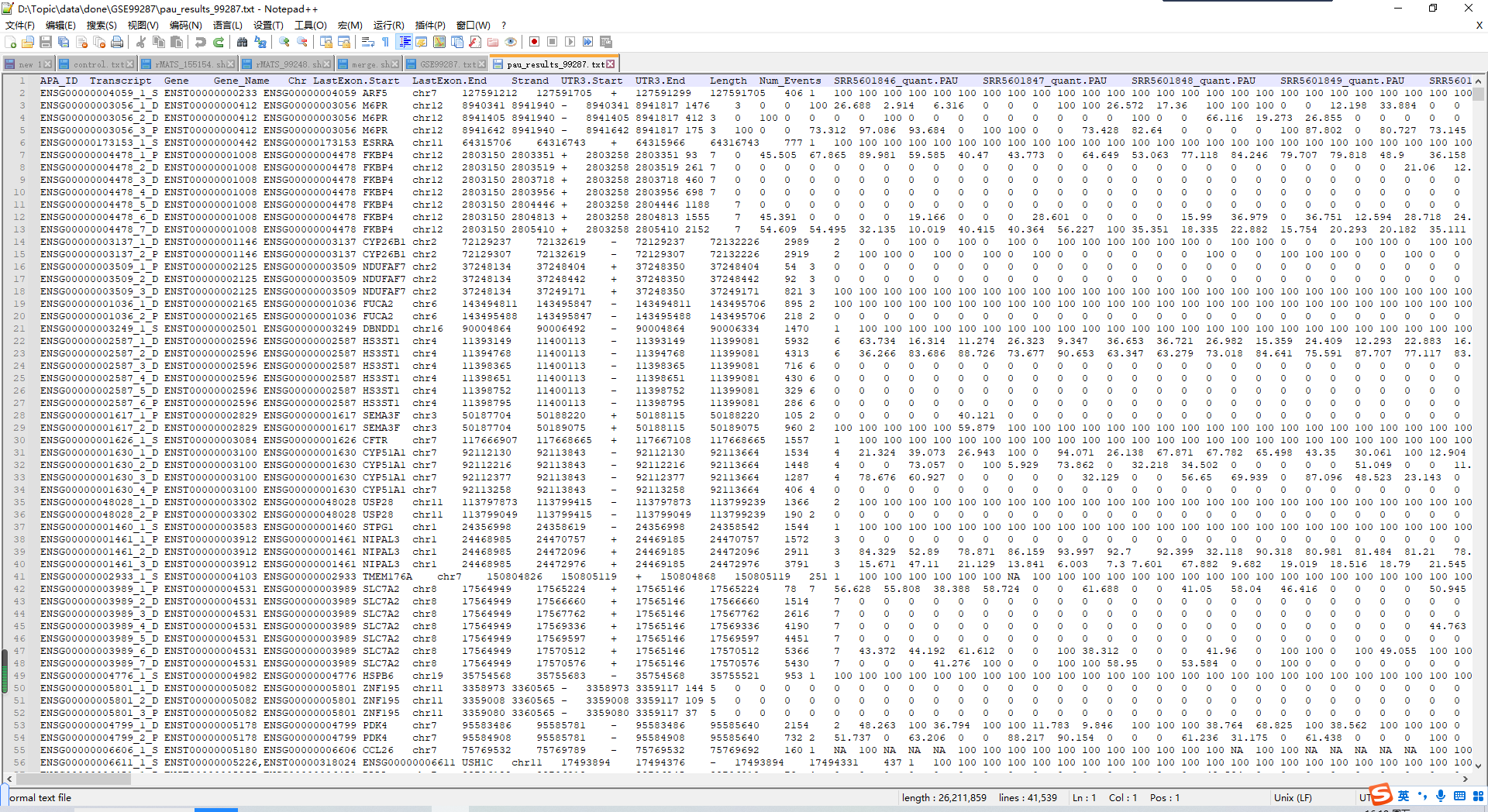Screen dimensions: 1488x812
Task: Open the 视图(V) menu
Action: (143, 26)
